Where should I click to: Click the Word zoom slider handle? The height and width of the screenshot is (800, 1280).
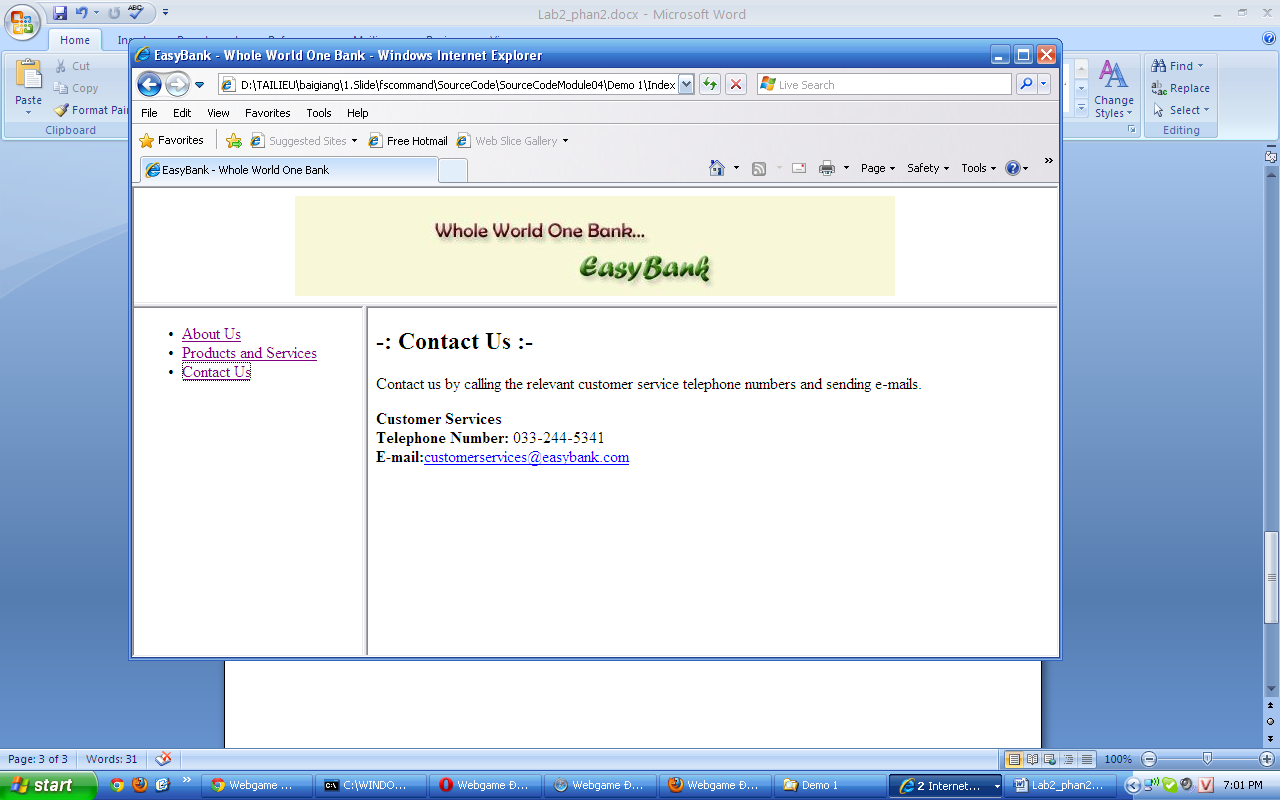(1207, 759)
